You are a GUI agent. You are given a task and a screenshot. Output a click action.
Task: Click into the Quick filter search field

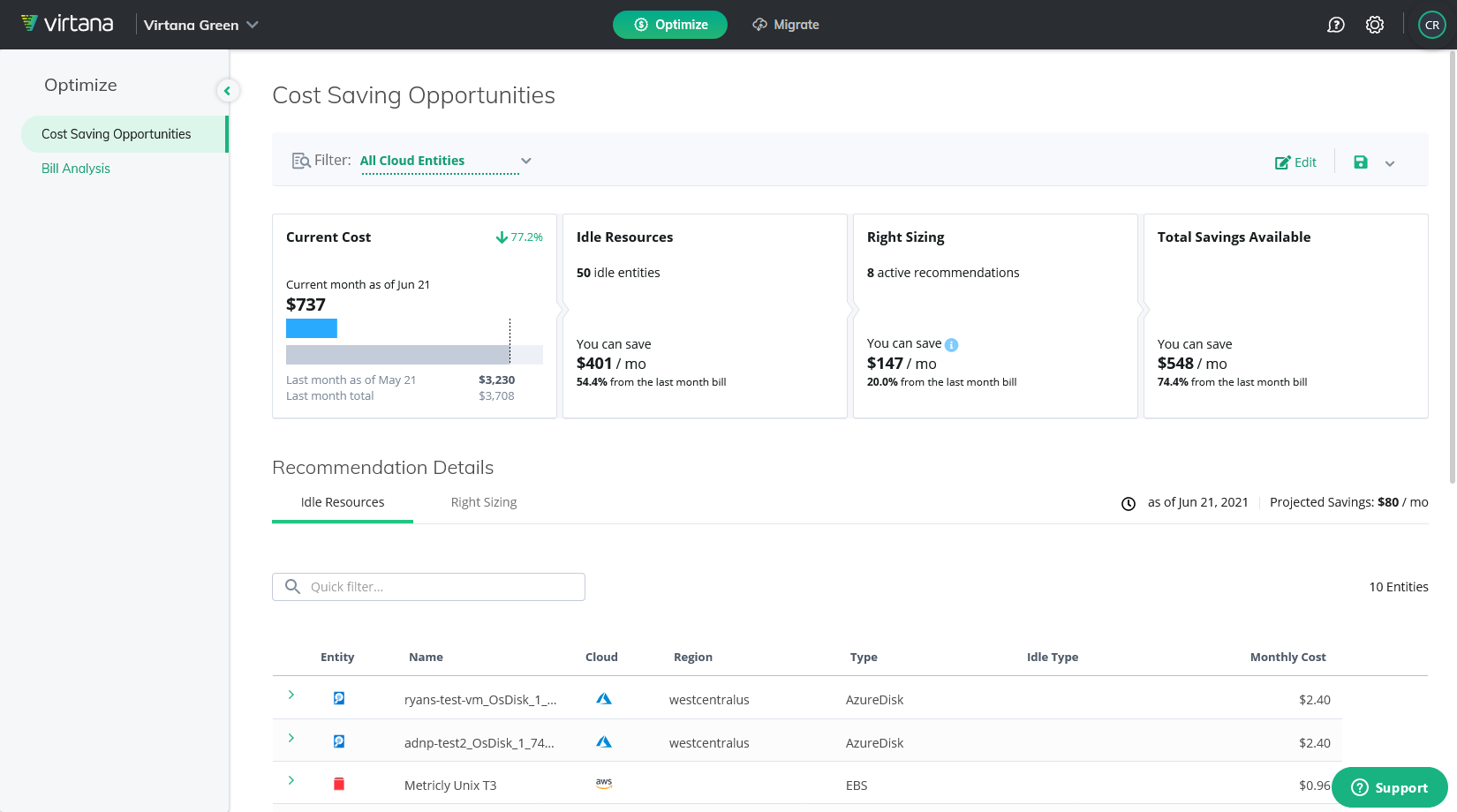(428, 587)
